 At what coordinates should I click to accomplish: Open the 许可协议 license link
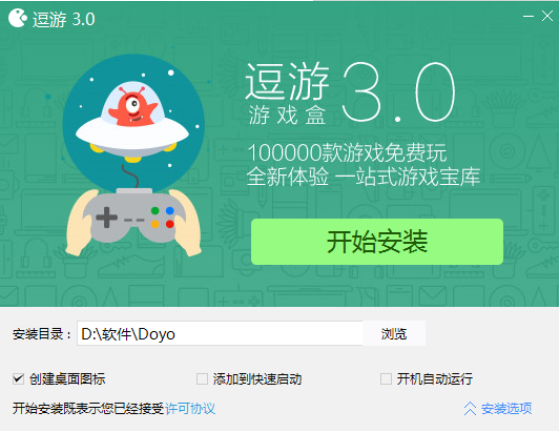point(190,409)
